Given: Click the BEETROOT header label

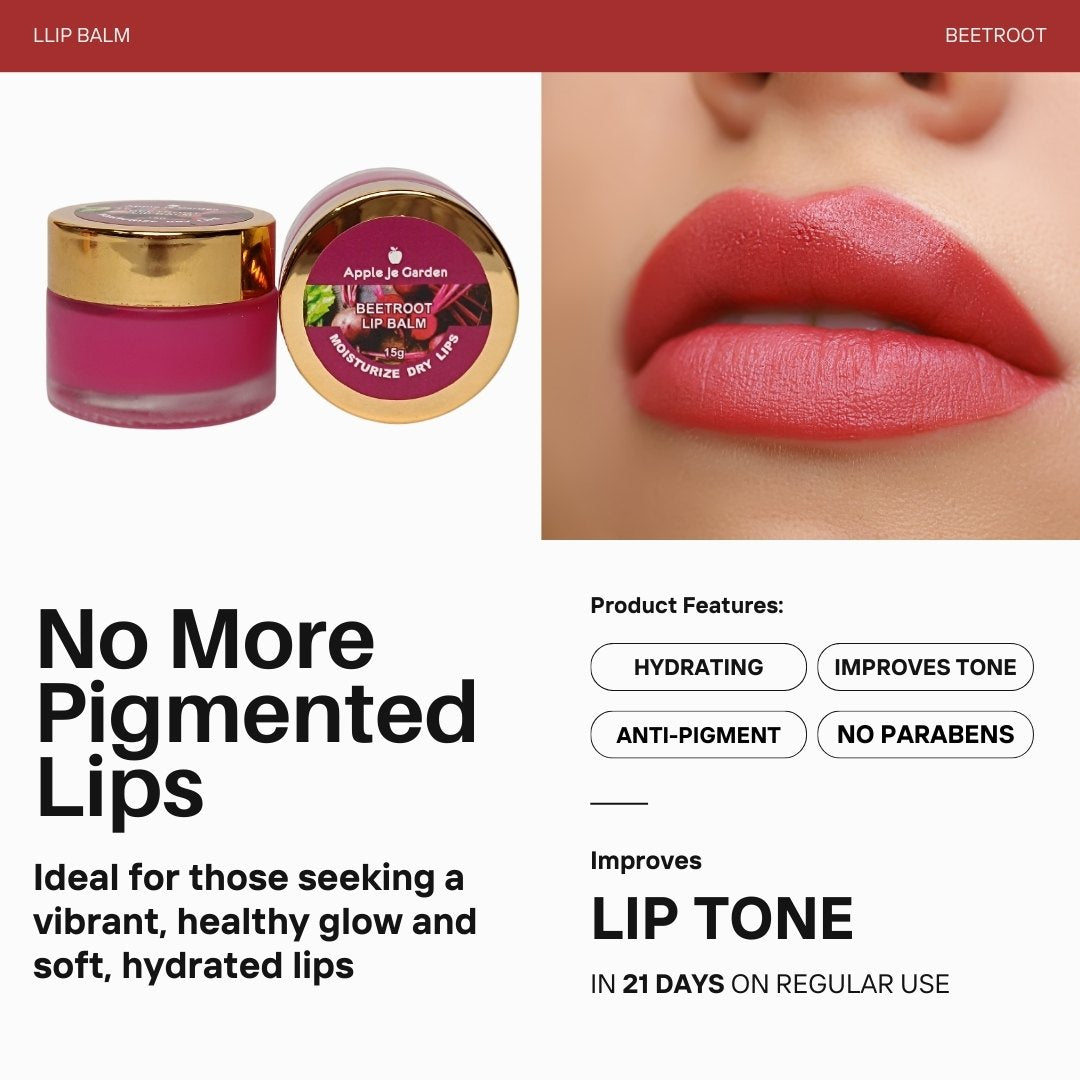Looking at the screenshot, I should tap(995, 35).
